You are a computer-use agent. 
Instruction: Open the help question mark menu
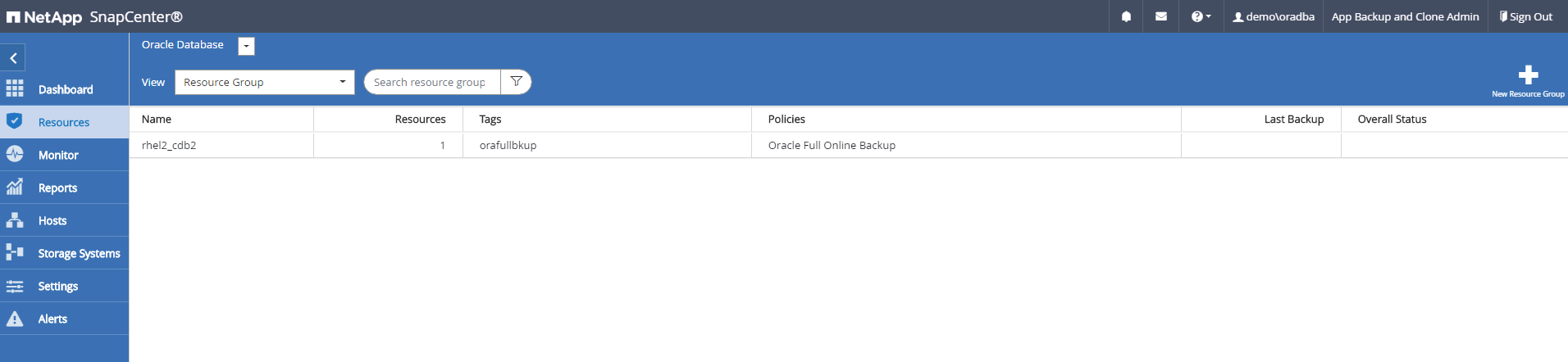[x=1200, y=16]
